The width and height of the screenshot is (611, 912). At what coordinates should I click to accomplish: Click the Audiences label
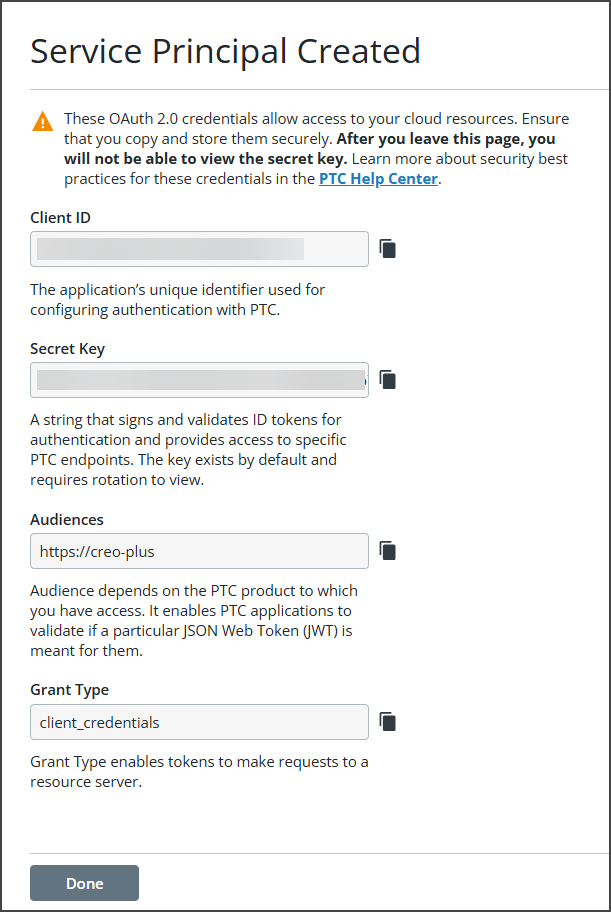point(67,519)
